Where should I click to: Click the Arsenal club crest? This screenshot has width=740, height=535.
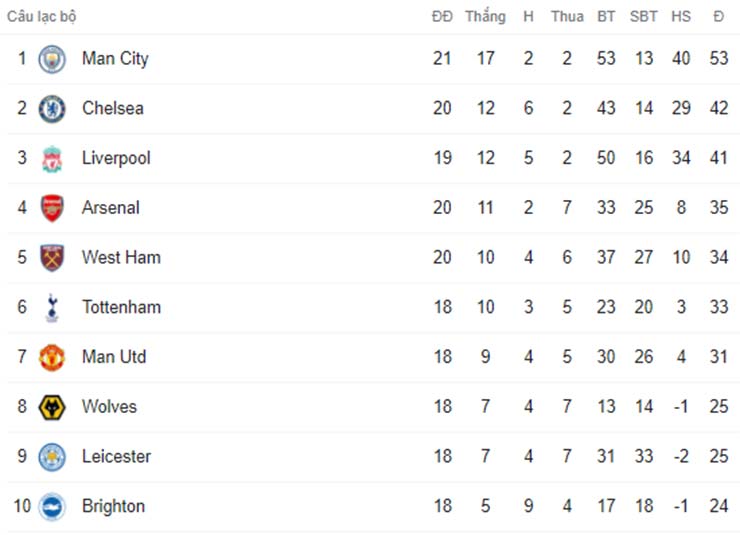52,208
